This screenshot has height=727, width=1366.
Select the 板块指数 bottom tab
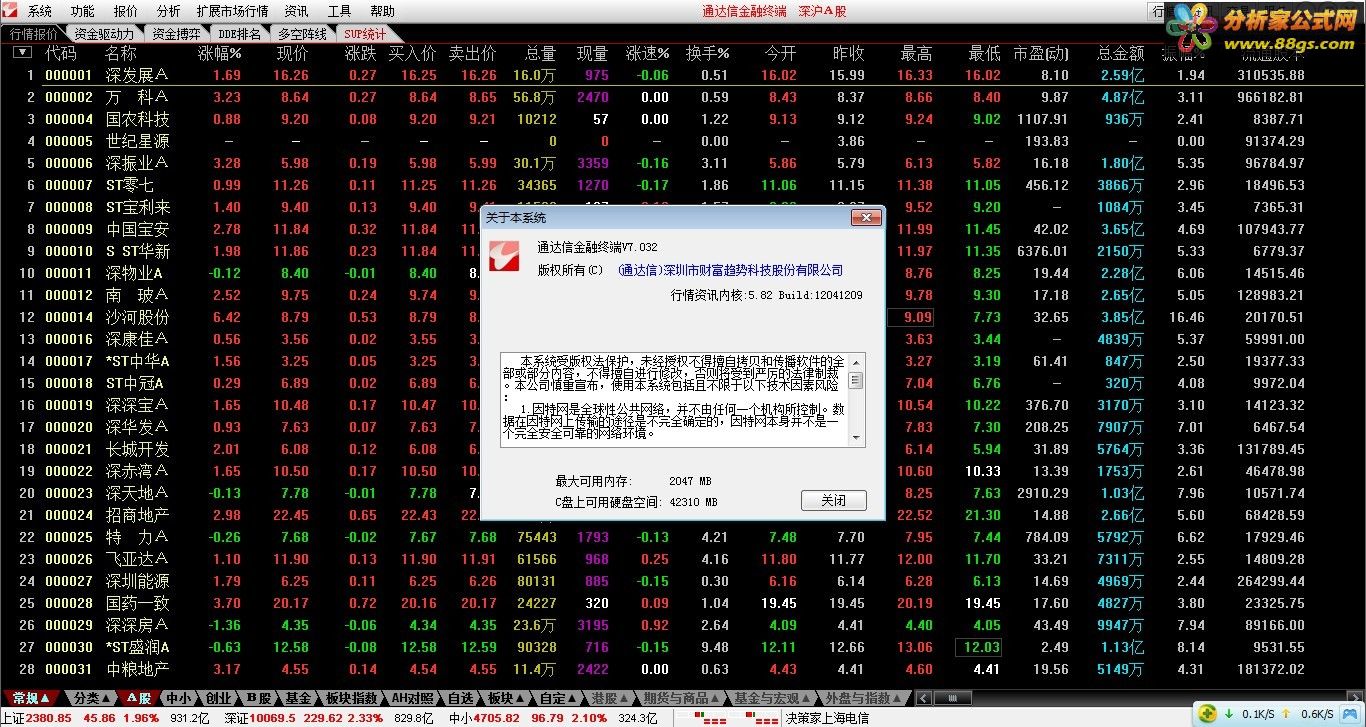coord(352,698)
